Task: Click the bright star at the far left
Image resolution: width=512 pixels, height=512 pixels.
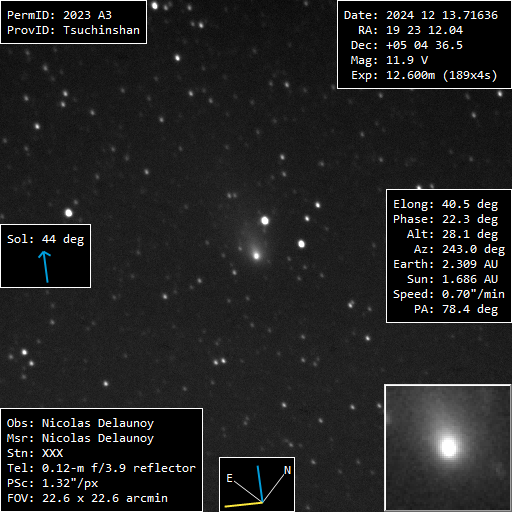Action: pos(69,213)
